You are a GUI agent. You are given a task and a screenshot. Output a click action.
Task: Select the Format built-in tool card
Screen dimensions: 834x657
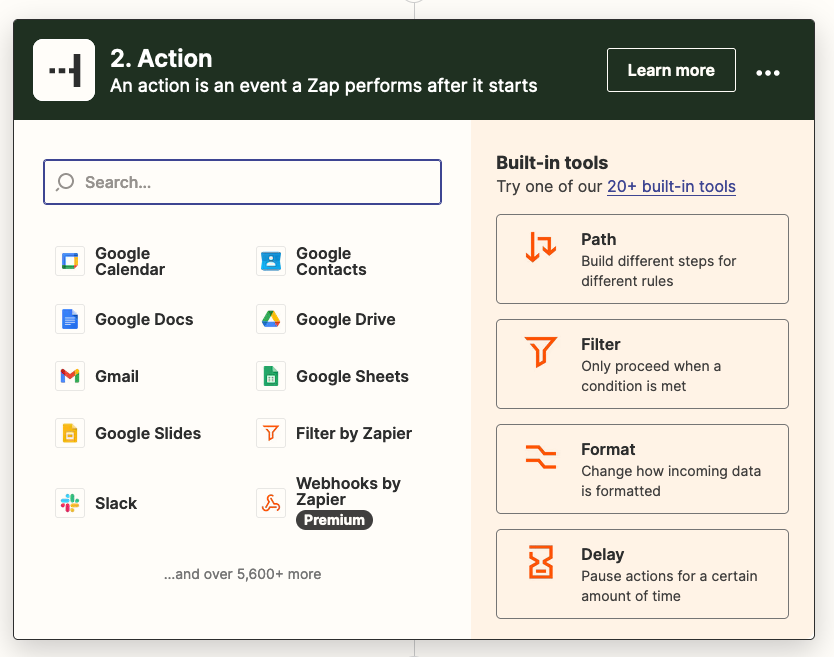[x=642, y=469]
